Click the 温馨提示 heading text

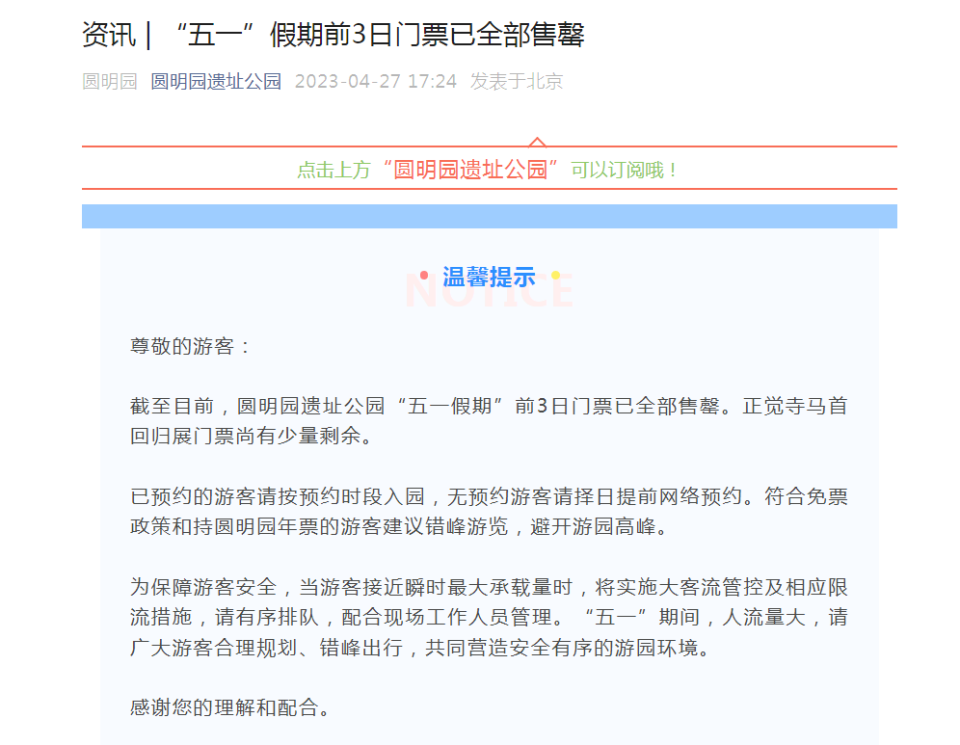tap(490, 277)
